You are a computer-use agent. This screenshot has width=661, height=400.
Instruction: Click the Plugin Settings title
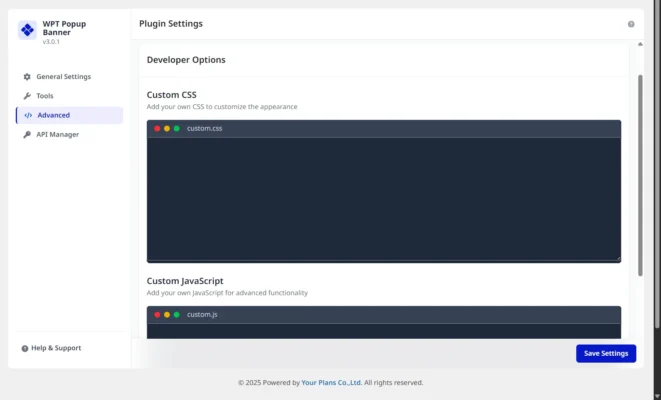pyautogui.click(x=171, y=24)
